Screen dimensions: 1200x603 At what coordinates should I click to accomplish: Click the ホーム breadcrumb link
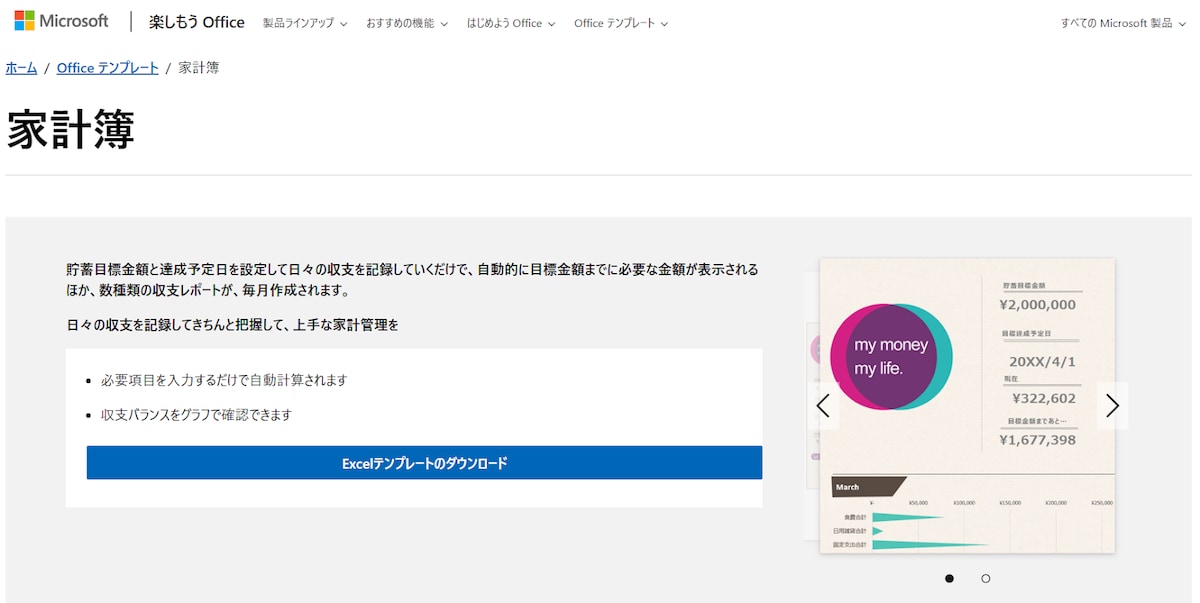pos(21,68)
